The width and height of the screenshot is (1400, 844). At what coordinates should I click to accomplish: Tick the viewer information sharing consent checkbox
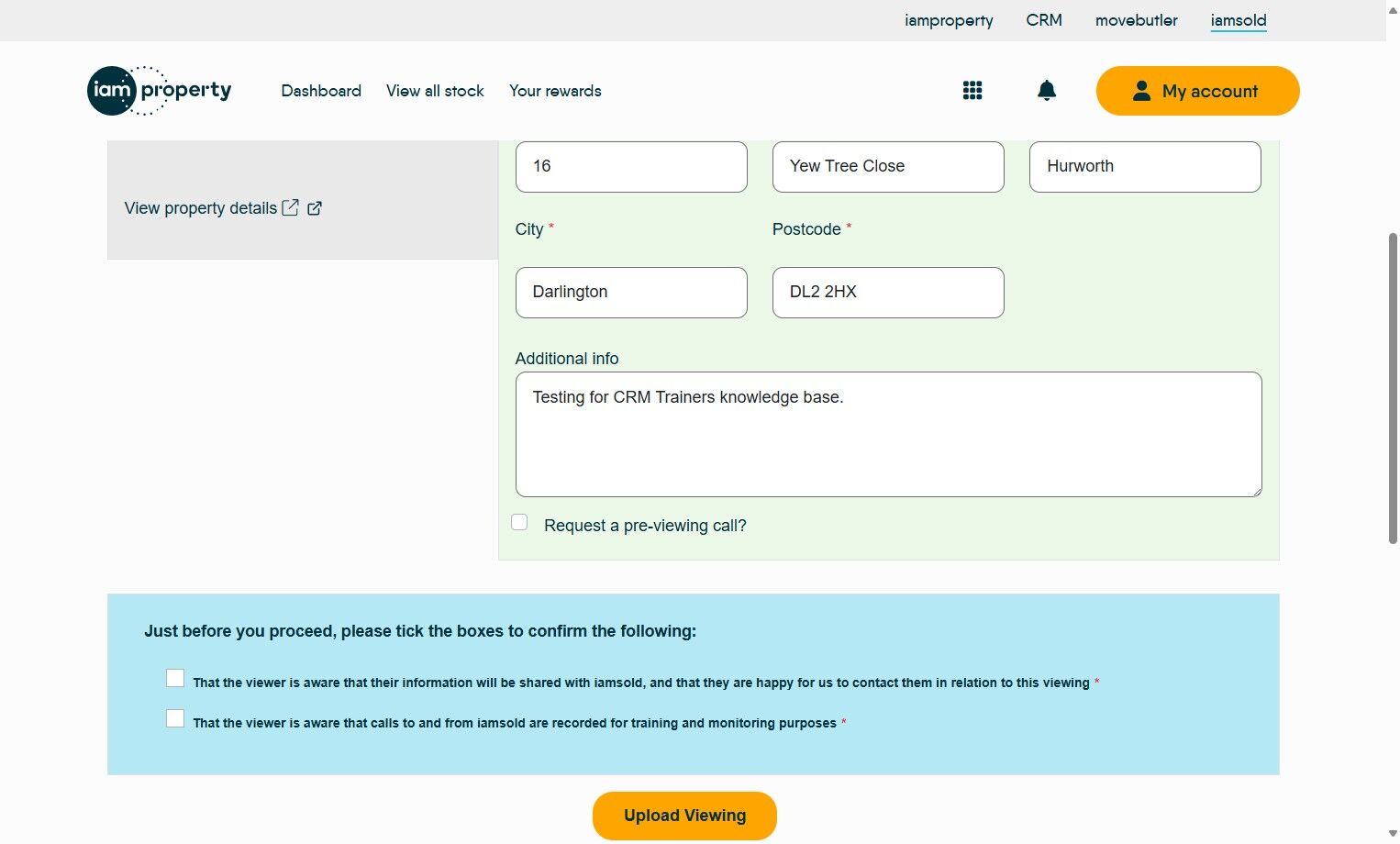tap(175, 678)
